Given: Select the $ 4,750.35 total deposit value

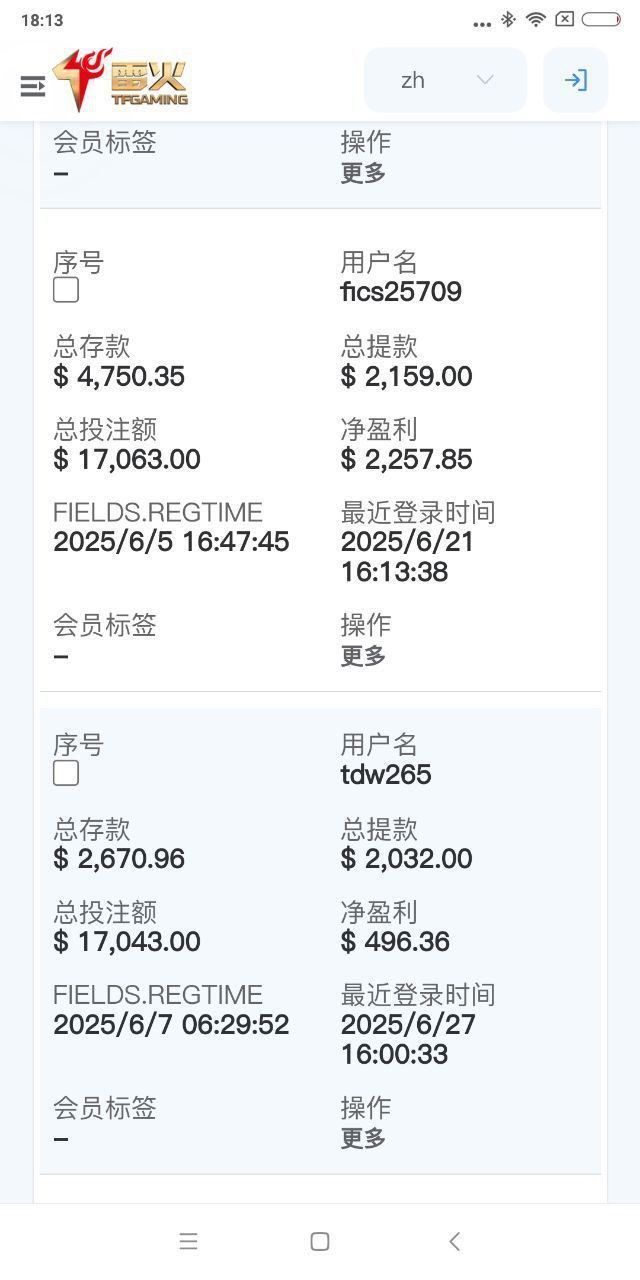Looking at the screenshot, I should (x=119, y=376).
